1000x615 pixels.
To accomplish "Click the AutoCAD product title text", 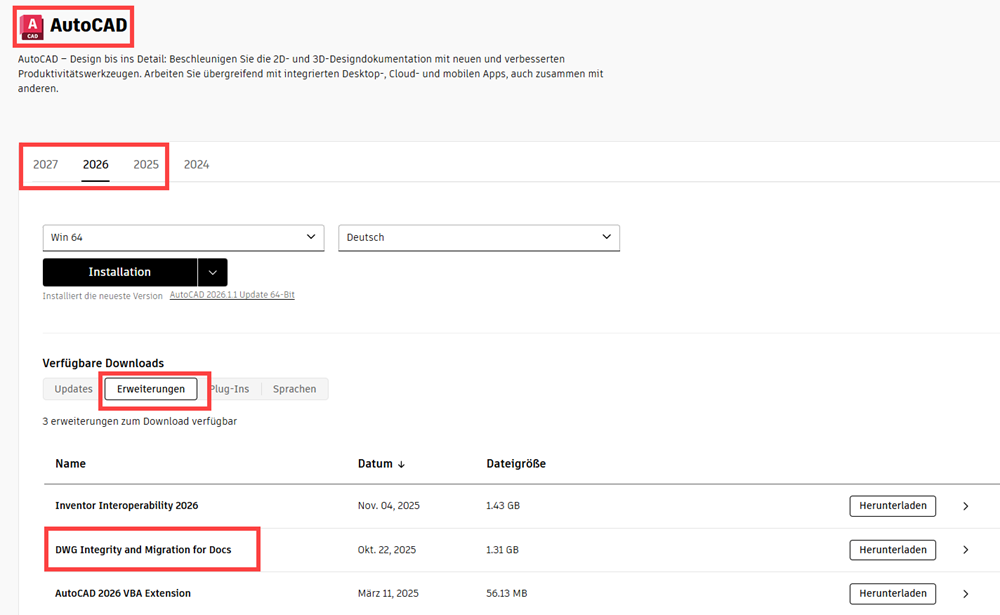I will [89, 26].
